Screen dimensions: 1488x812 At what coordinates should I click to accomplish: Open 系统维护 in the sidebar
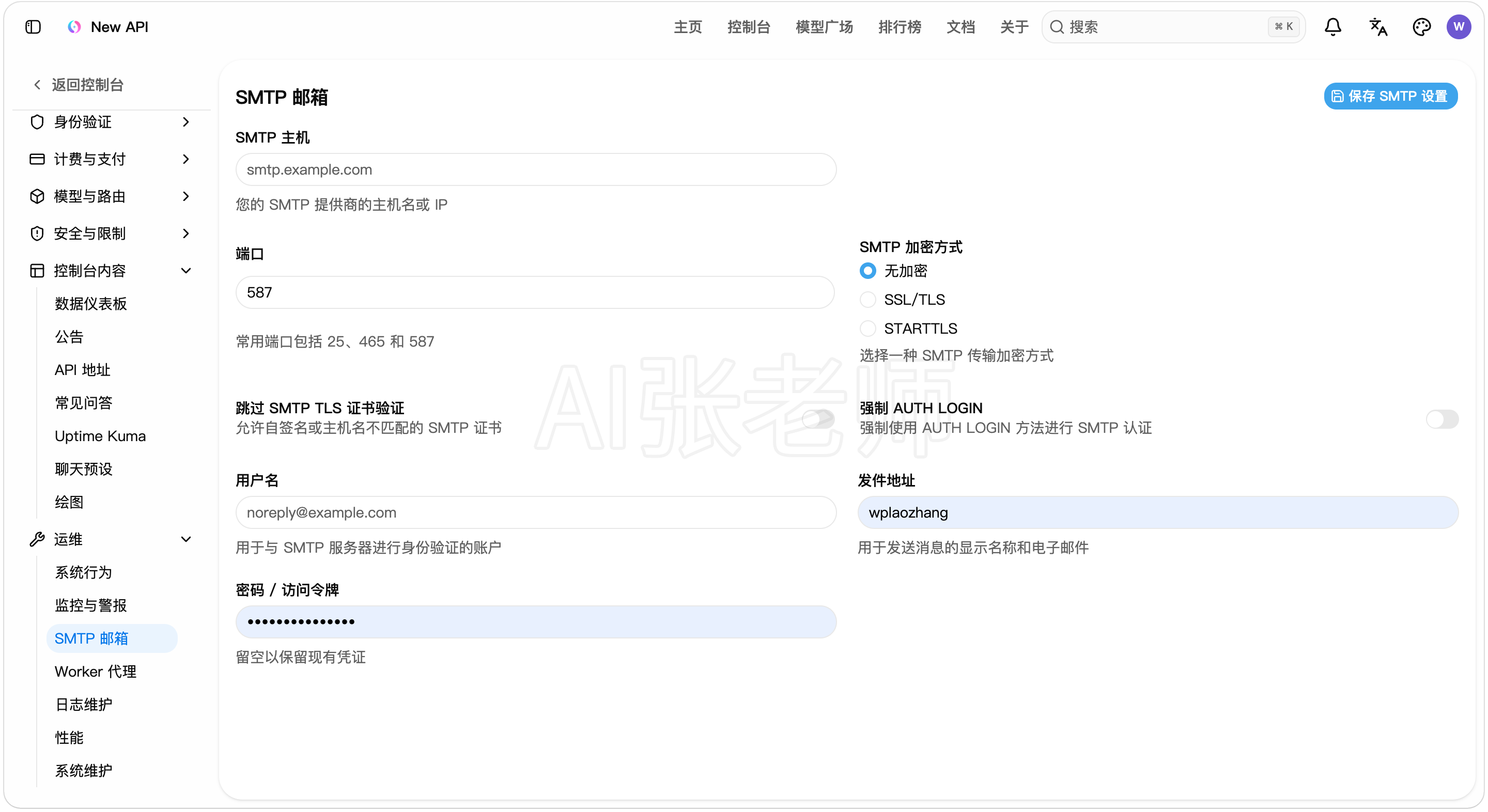tap(84, 770)
